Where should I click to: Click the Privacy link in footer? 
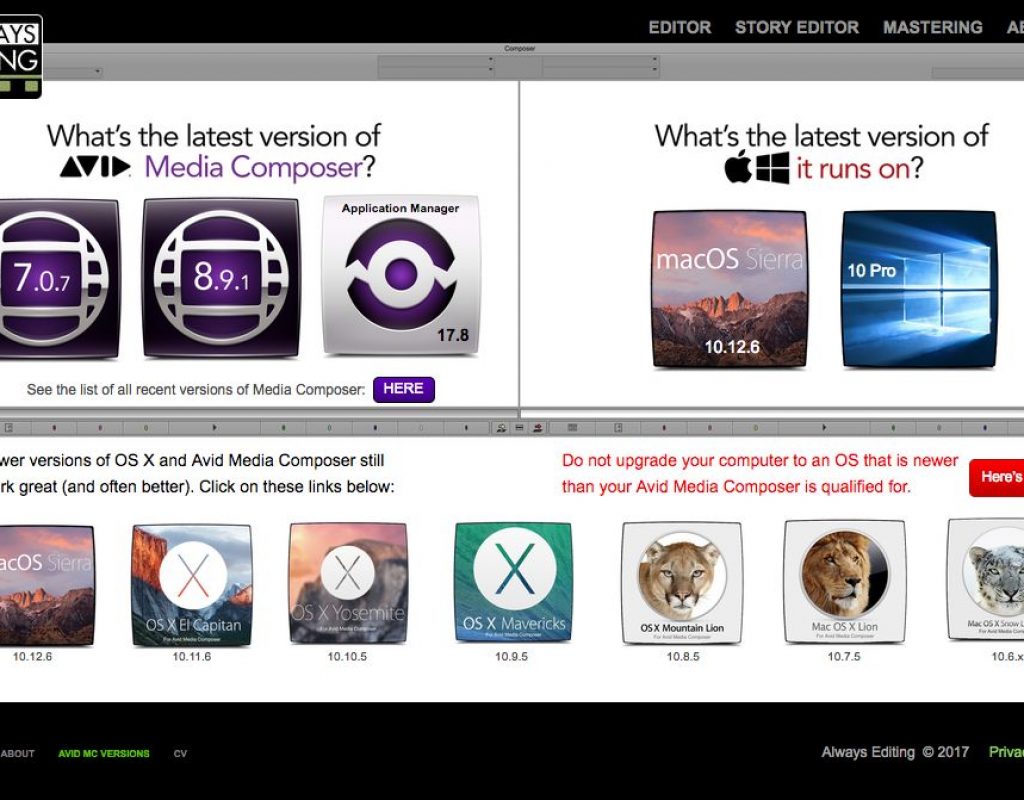click(1006, 752)
